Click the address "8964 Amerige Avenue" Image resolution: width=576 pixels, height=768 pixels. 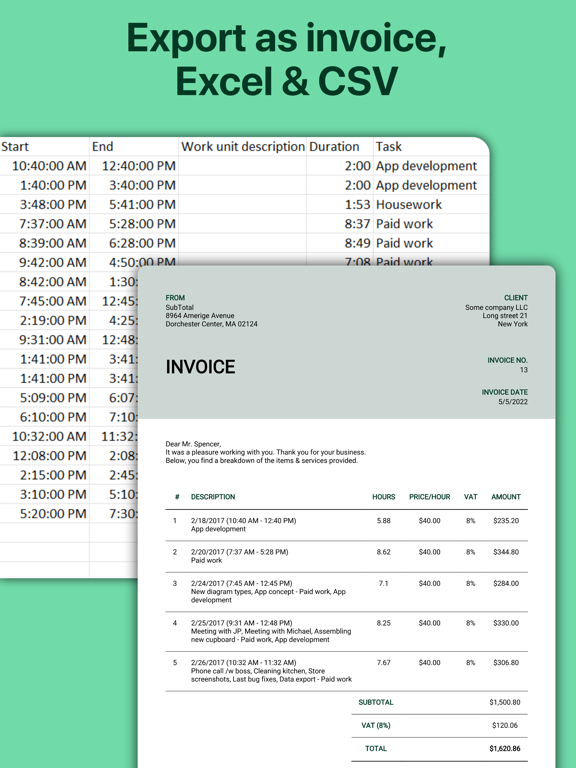pos(200,316)
